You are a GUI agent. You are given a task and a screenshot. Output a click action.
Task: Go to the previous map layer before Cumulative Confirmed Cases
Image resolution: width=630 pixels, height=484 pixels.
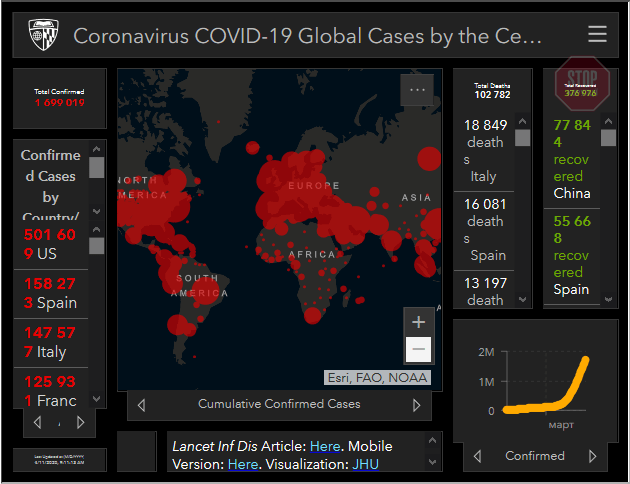(141, 405)
